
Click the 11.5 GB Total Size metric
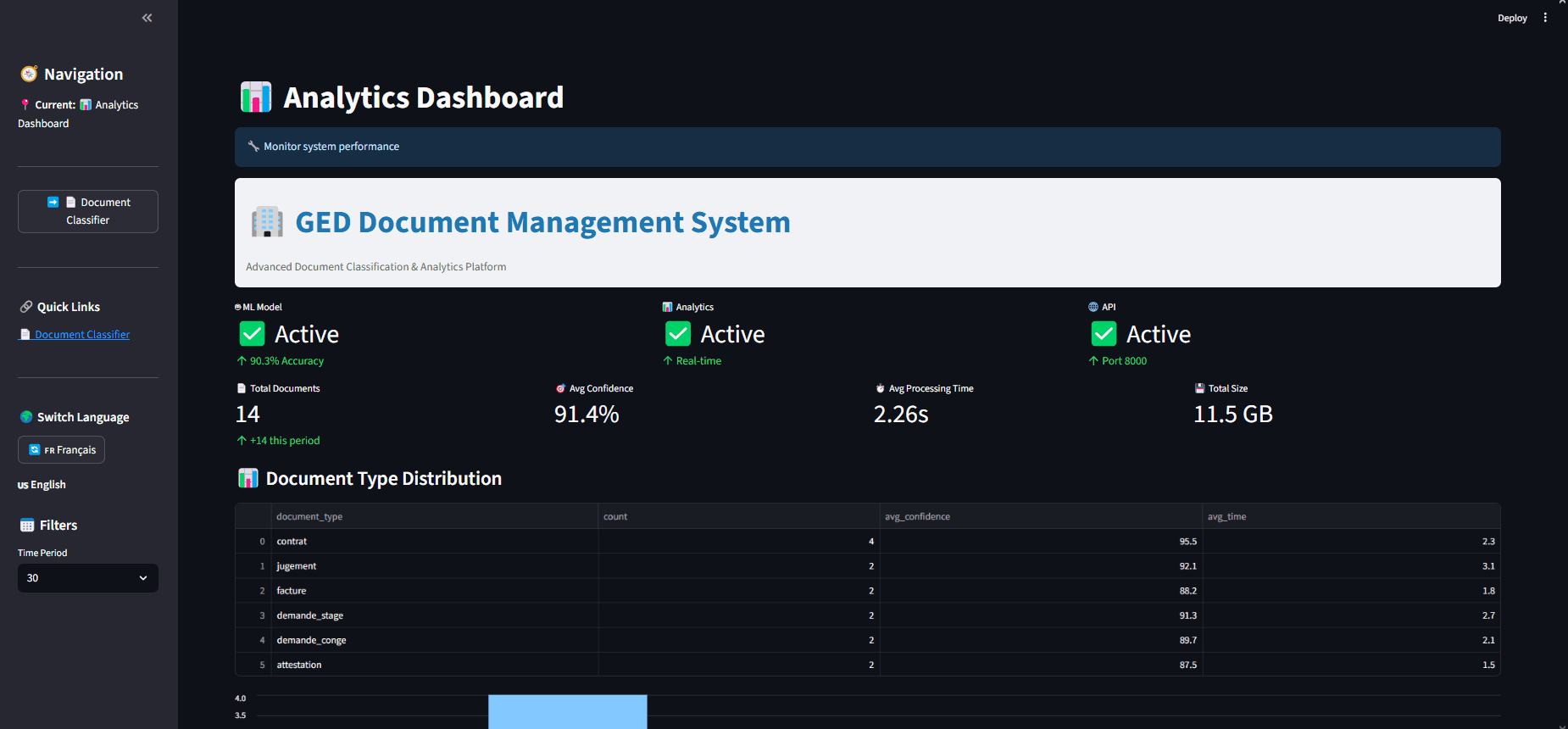coord(1233,415)
